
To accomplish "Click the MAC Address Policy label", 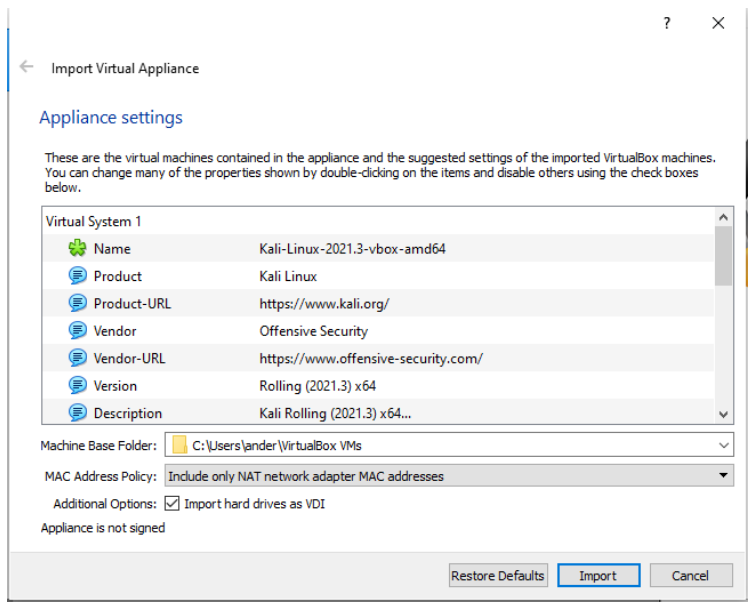I will pos(101,477).
